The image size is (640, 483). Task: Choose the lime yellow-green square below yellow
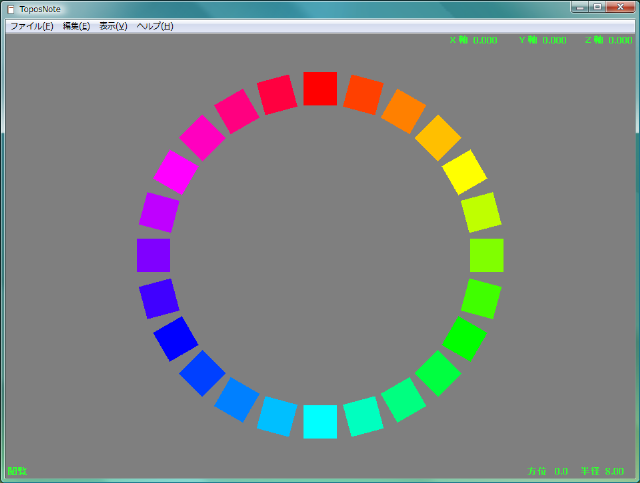(481, 212)
